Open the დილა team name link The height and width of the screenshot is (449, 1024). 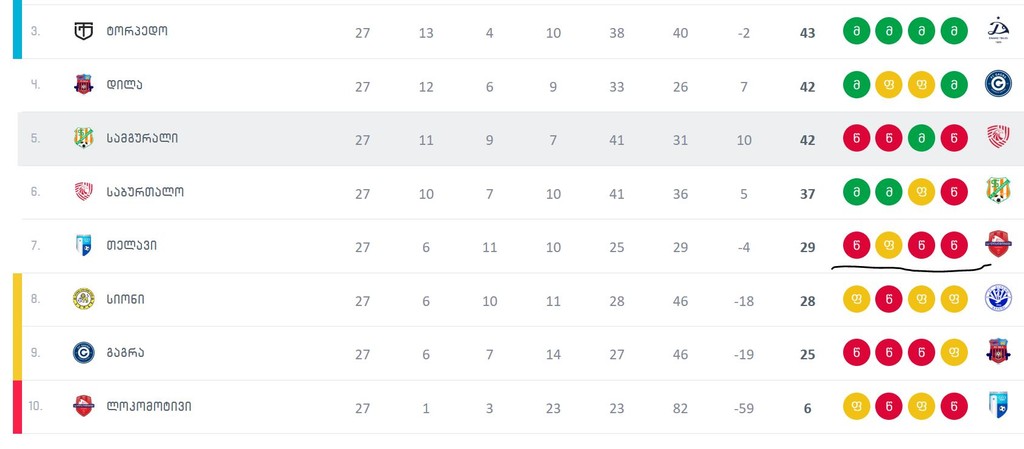pos(124,85)
